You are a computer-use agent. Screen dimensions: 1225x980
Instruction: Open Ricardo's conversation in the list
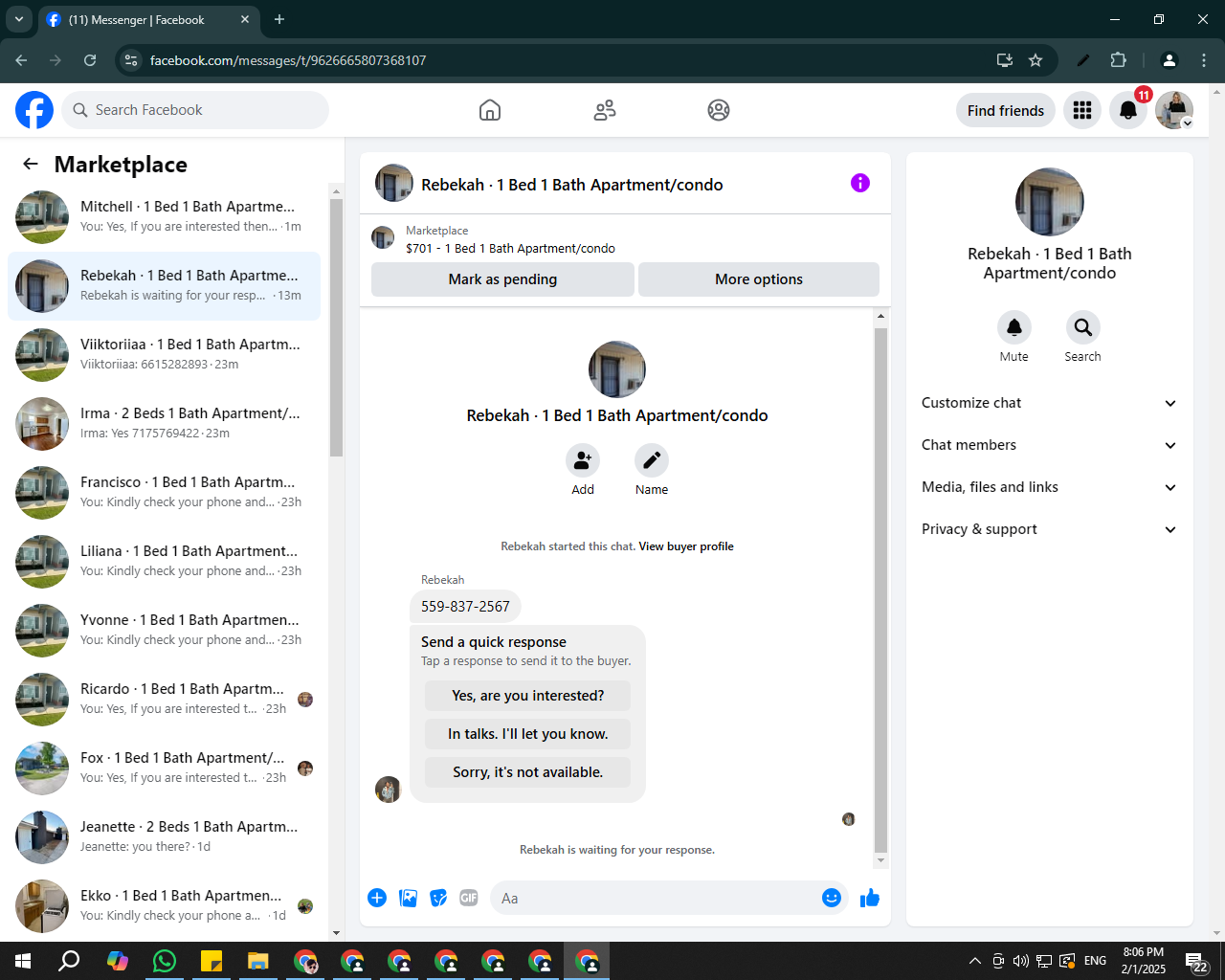click(164, 700)
